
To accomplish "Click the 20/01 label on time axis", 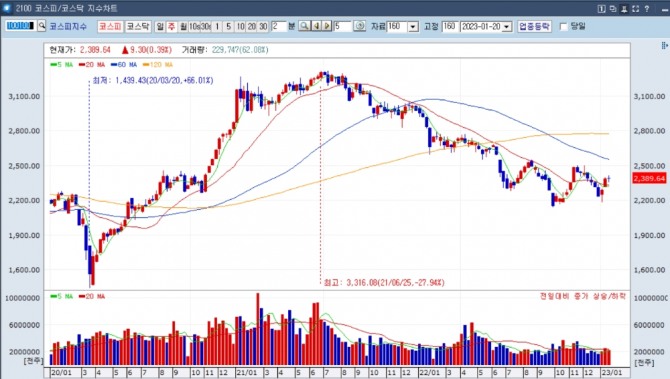I will (62, 373).
